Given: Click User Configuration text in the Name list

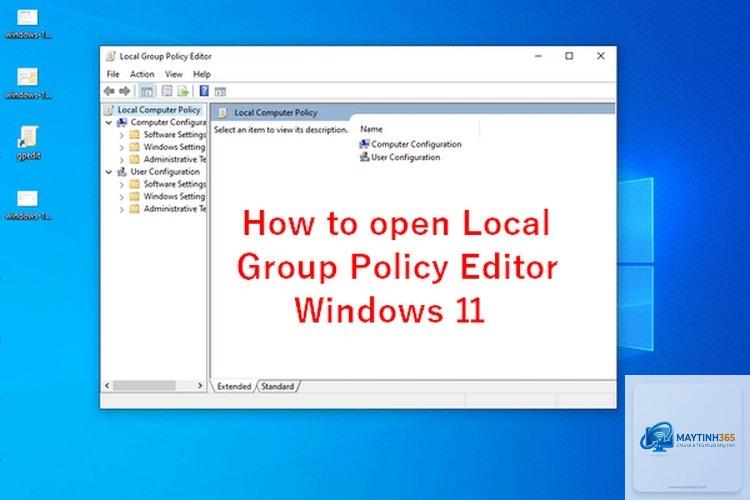Looking at the screenshot, I should tap(406, 157).
